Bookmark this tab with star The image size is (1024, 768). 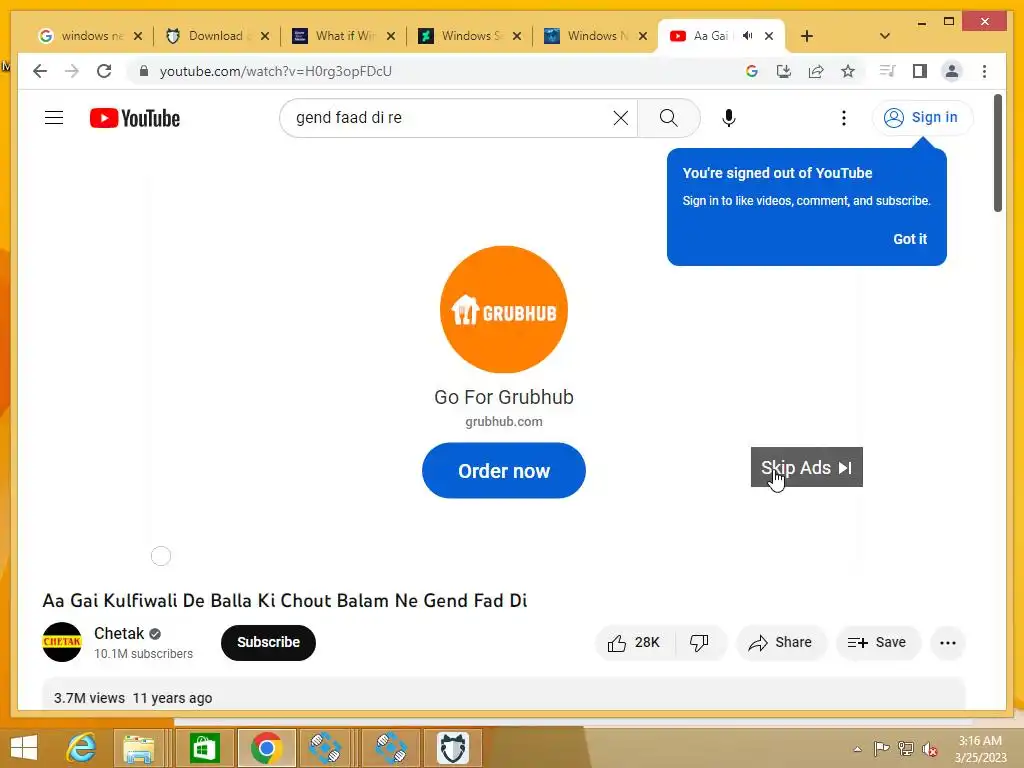(848, 71)
